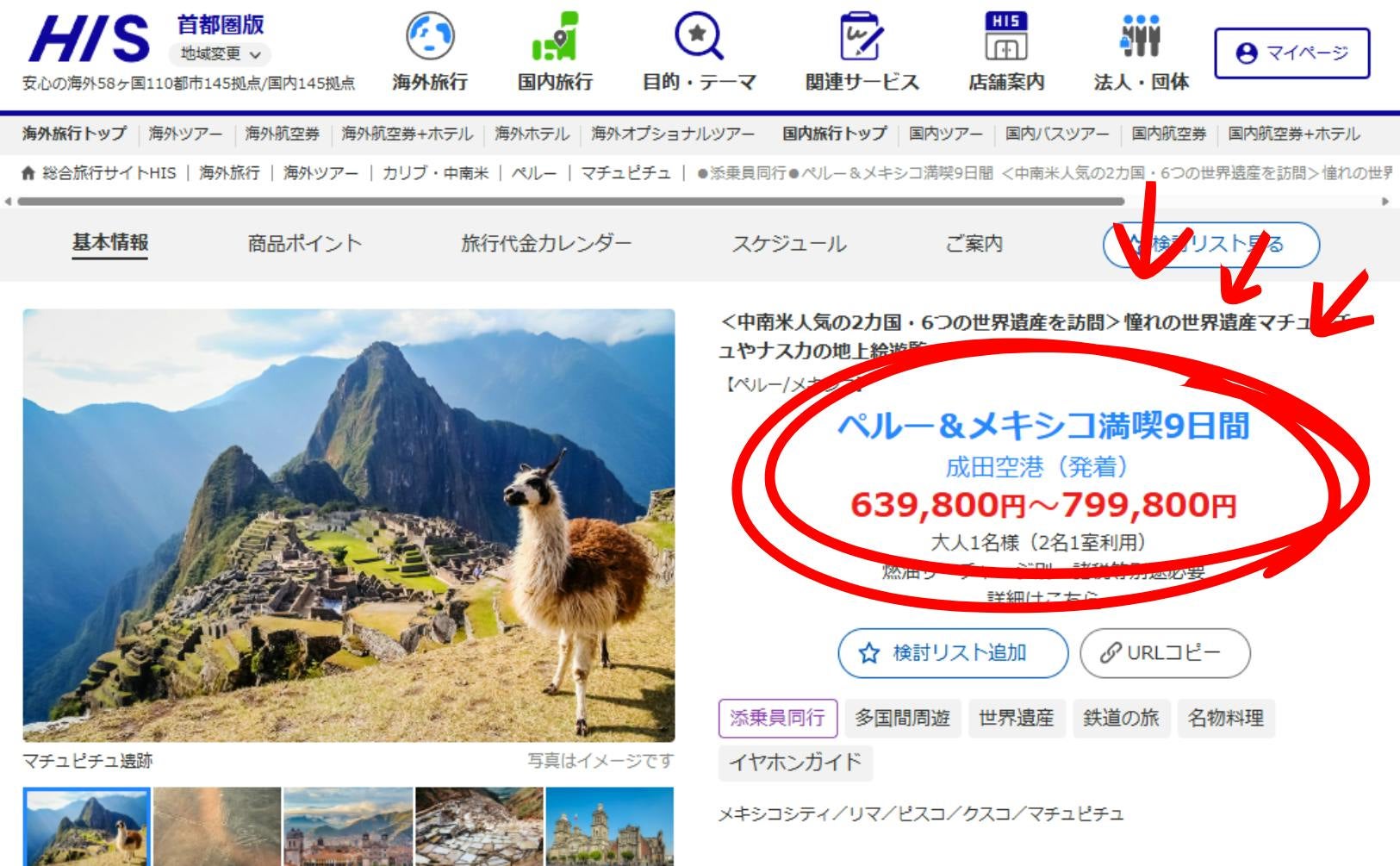1400x866 pixels.
Task: Open the 店舗案内 store icon
Action: coord(1005,37)
